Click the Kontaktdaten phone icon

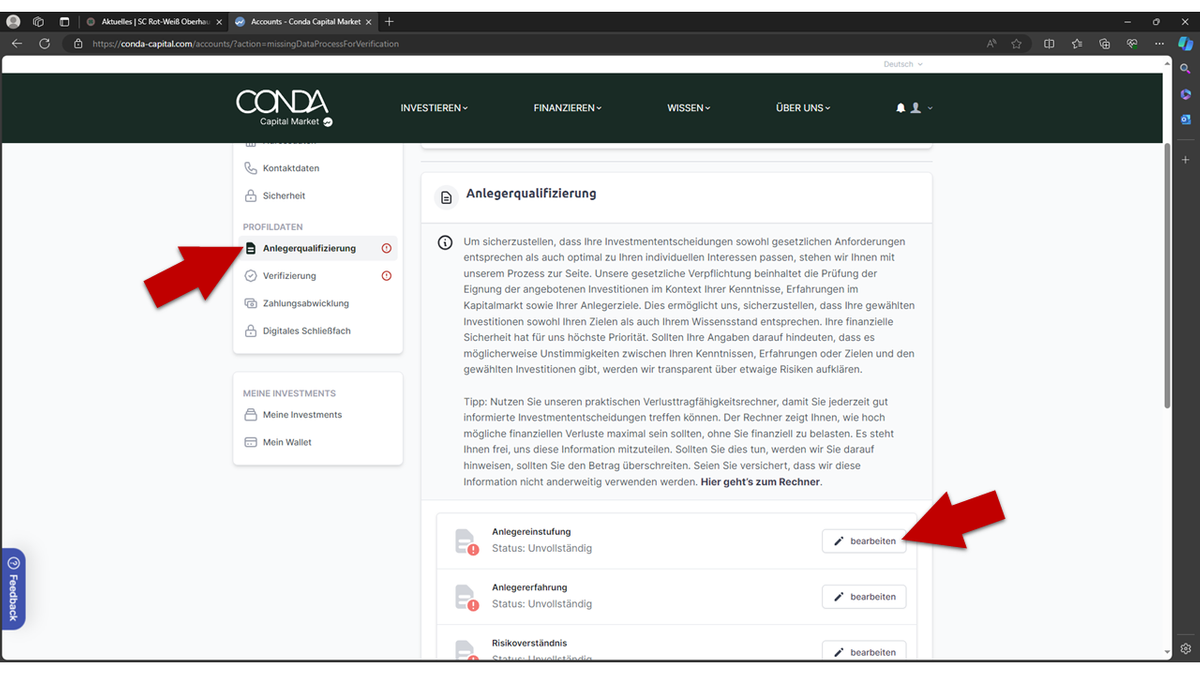pos(251,168)
